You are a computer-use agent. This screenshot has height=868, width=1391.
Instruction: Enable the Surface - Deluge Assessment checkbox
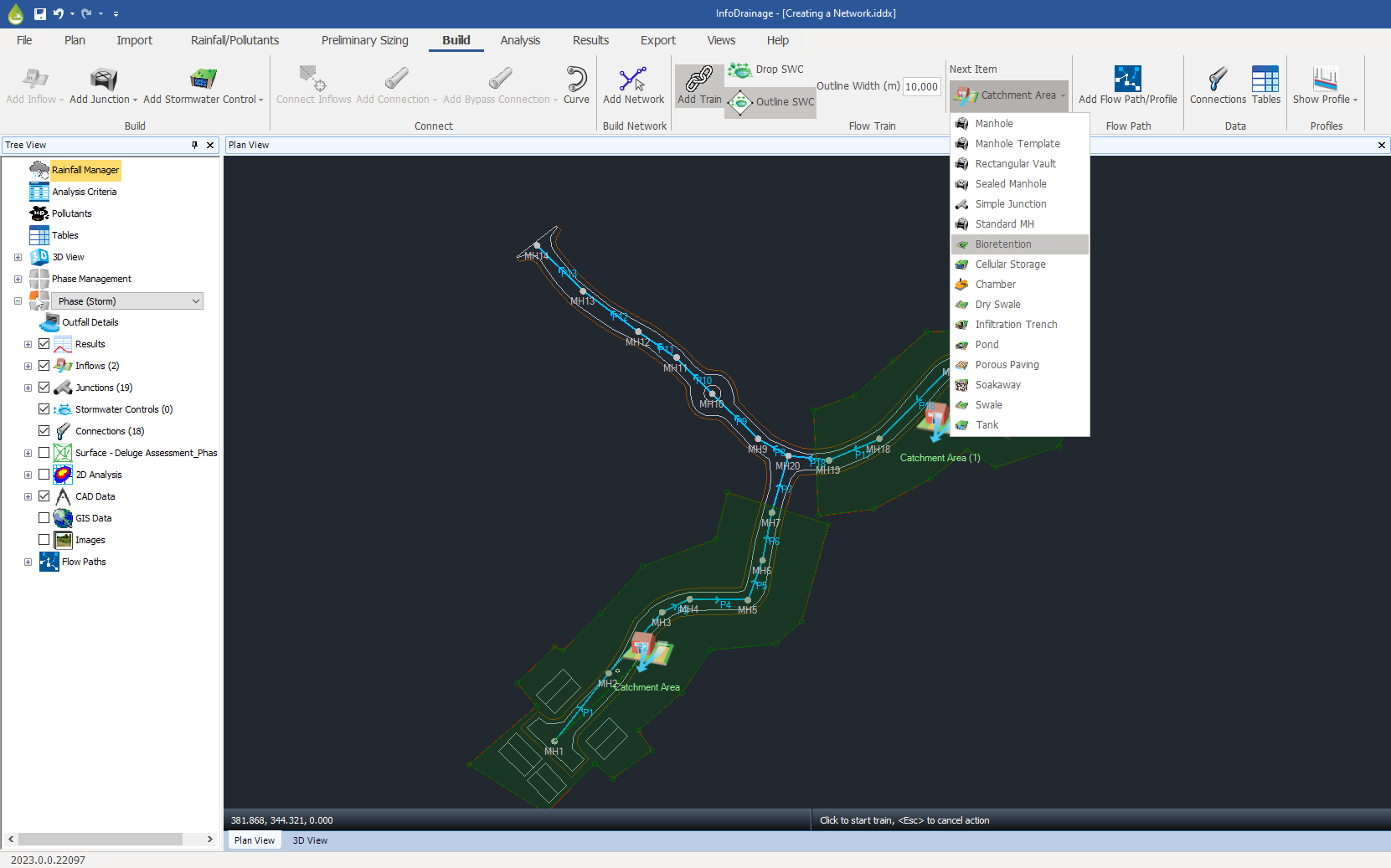tap(44, 453)
